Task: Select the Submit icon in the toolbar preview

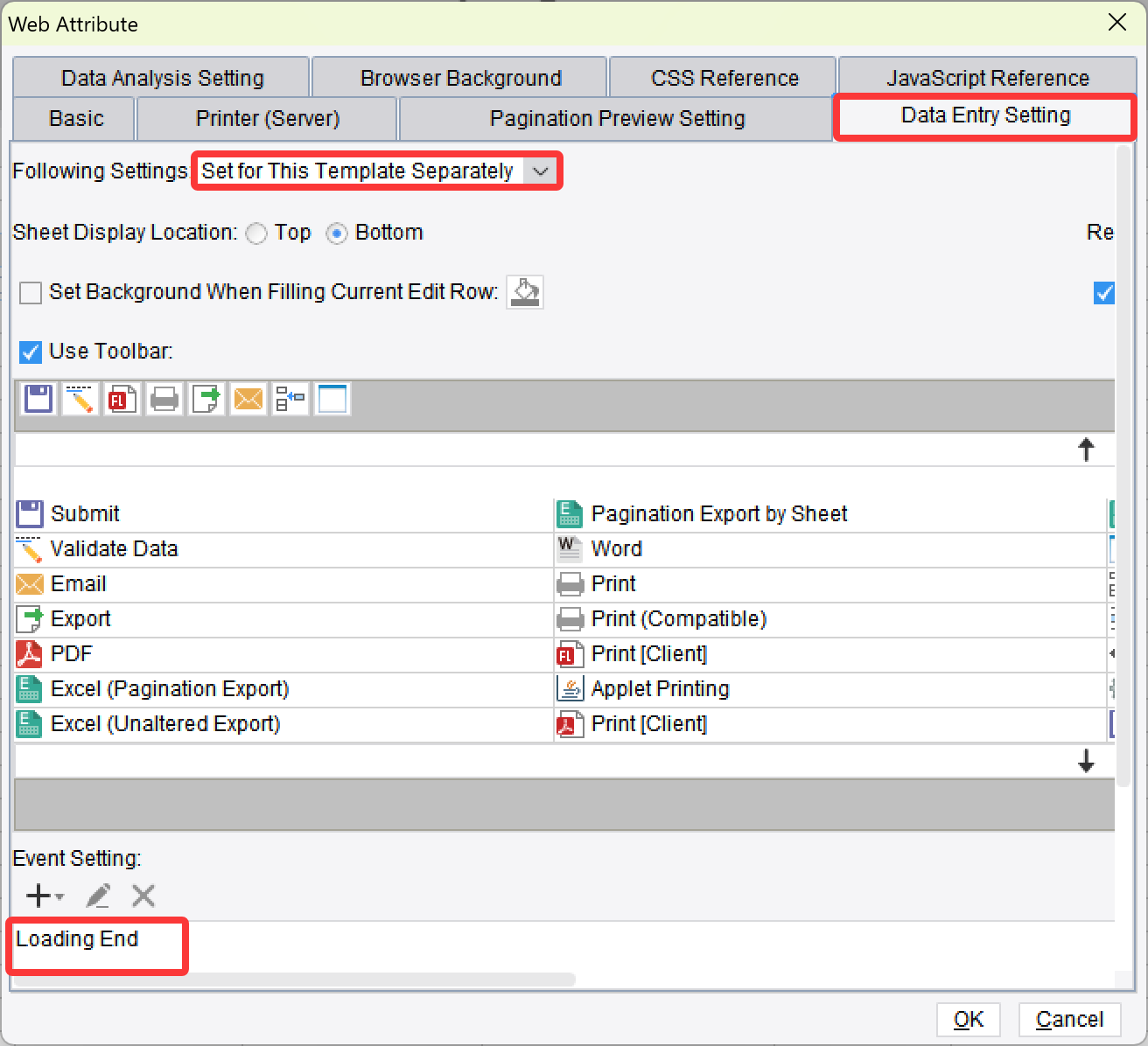Action: (38, 399)
